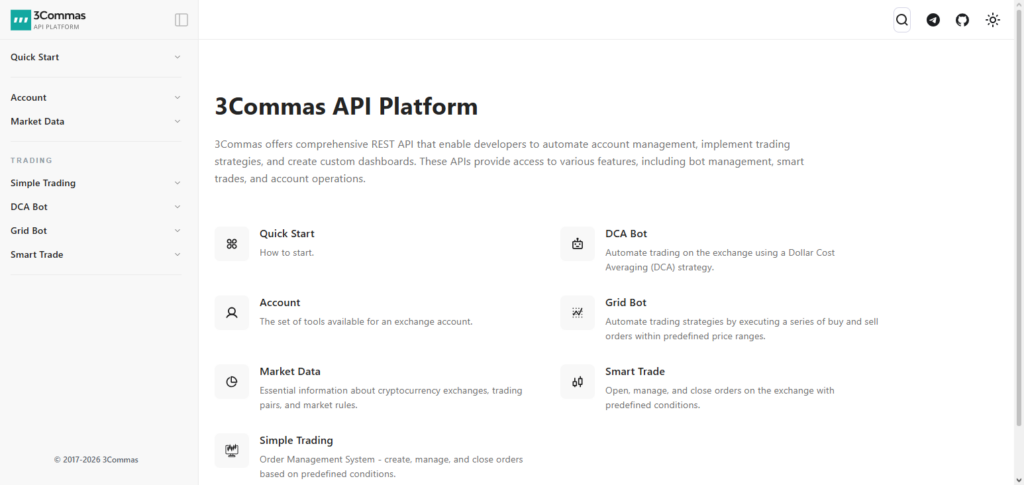
Task: Expand DCA Bot chevron in sidebar
Action: click(x=178, y=207)
